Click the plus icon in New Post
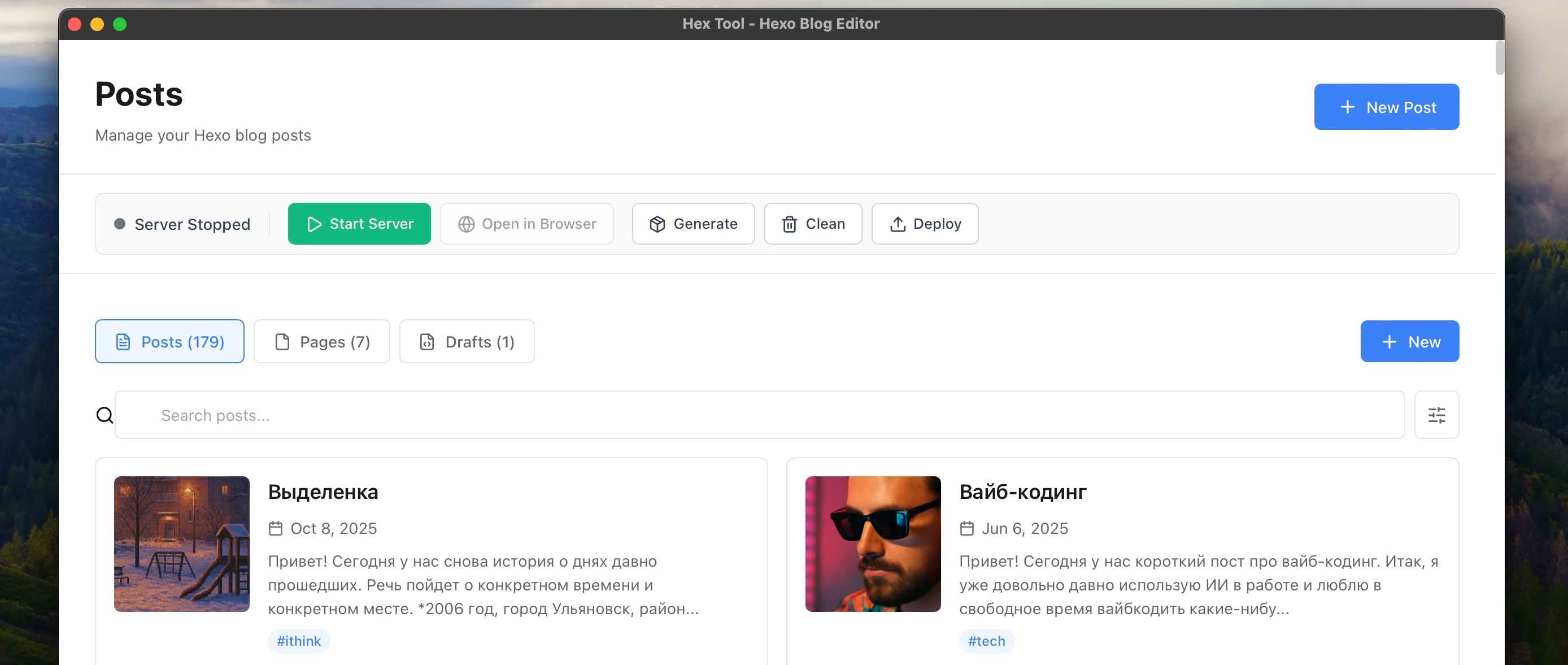The width and height of the screenshot is (1568, 665). [1347, 107]
